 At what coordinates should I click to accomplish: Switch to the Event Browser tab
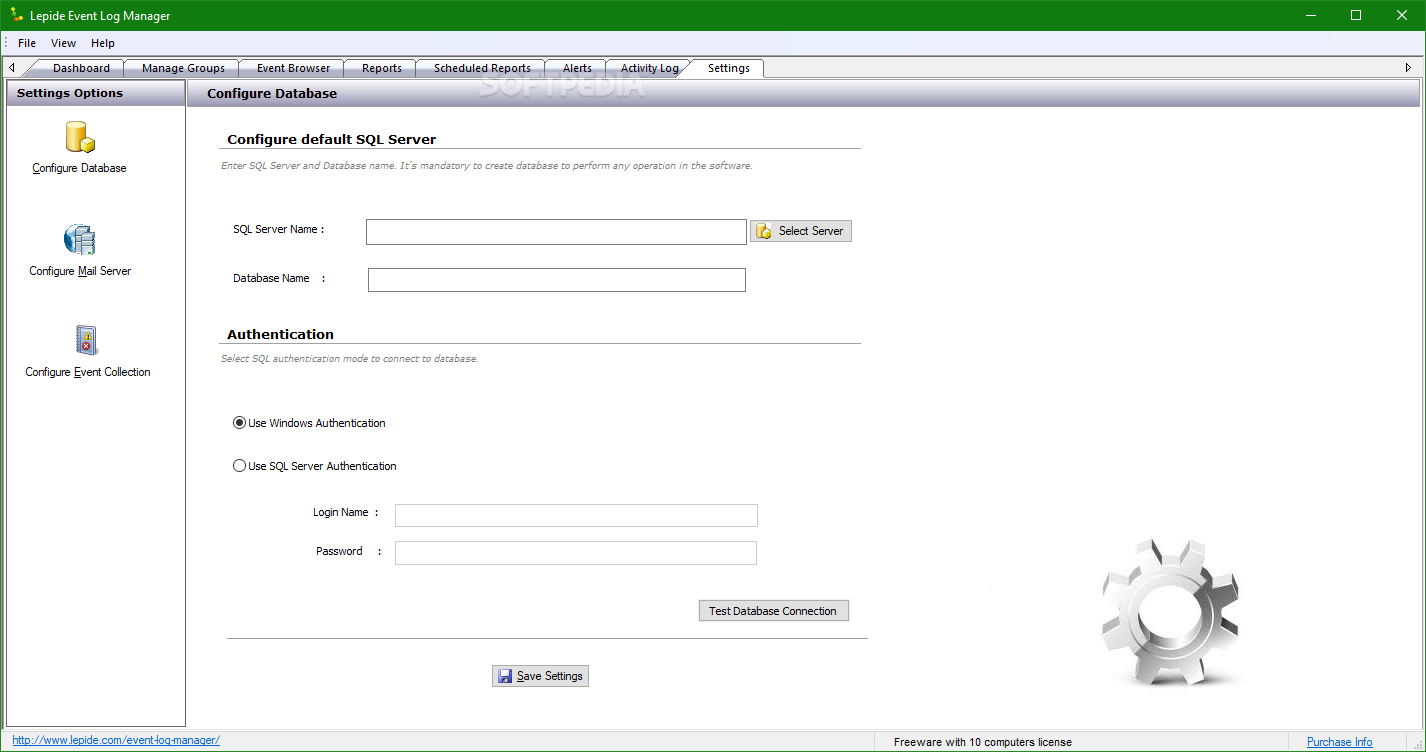293,68
